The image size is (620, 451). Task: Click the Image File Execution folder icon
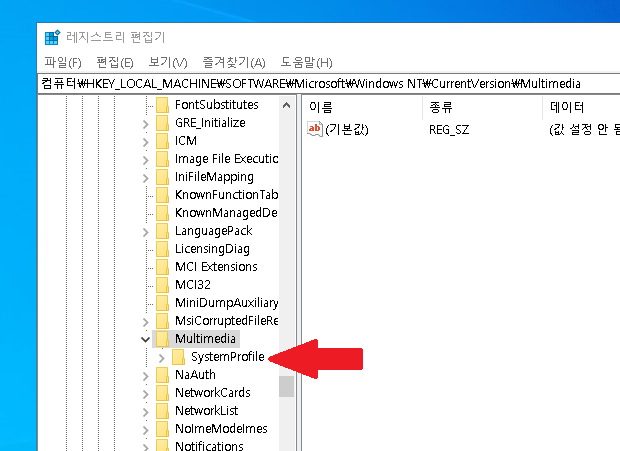pos(163,159)
